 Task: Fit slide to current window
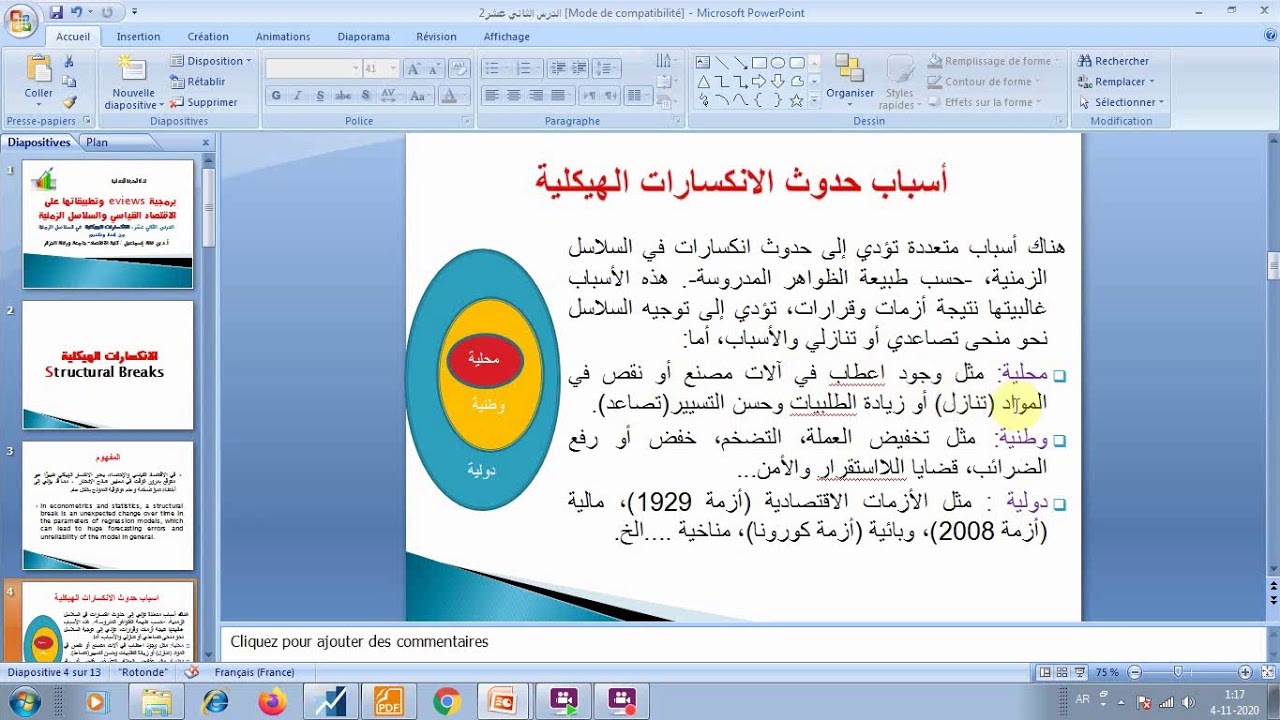1266,673
